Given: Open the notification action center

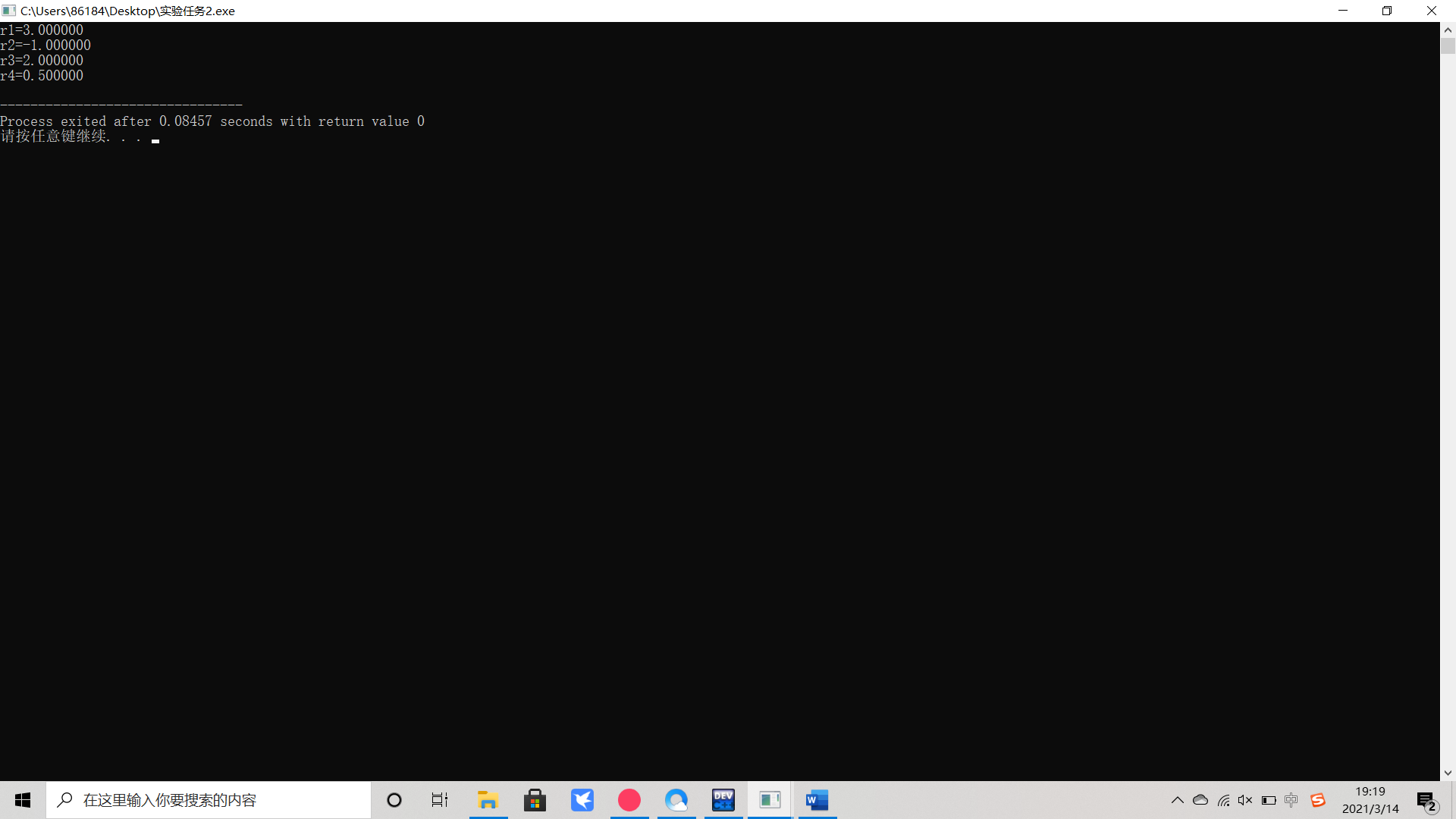Looking at the screenshot, I should [1426, 800].
